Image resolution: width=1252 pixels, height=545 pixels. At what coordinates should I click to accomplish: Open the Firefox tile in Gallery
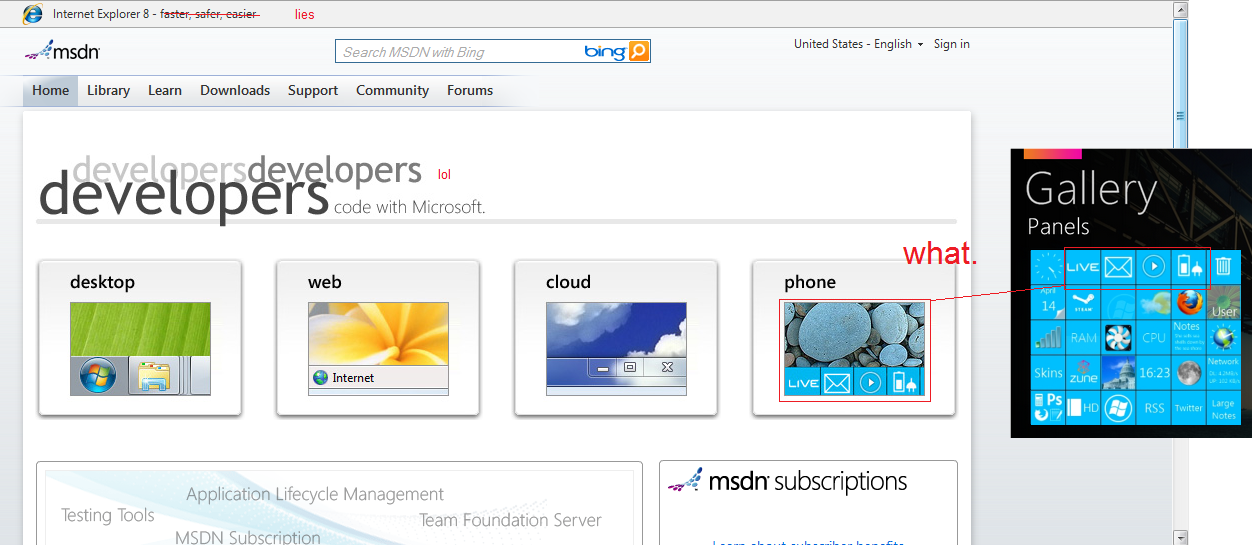point(1188,302)
